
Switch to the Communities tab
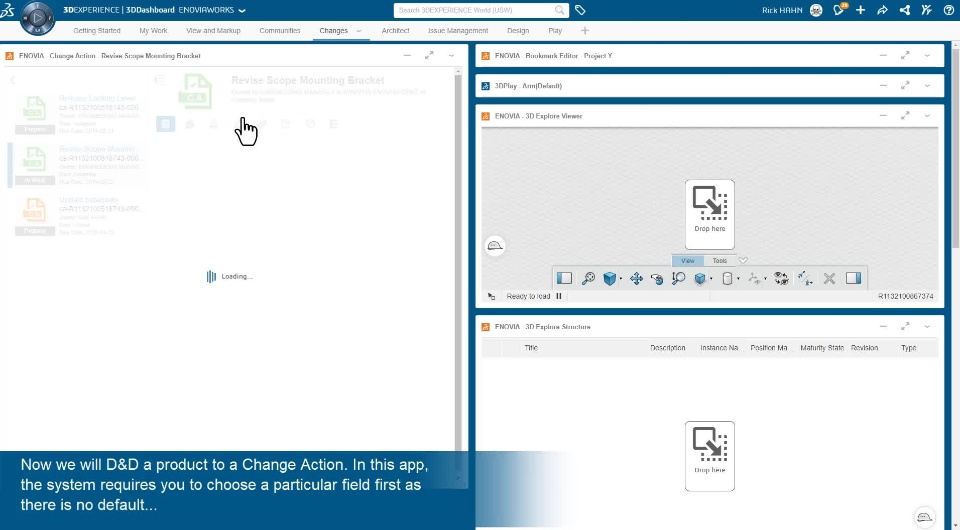point(280,31)
